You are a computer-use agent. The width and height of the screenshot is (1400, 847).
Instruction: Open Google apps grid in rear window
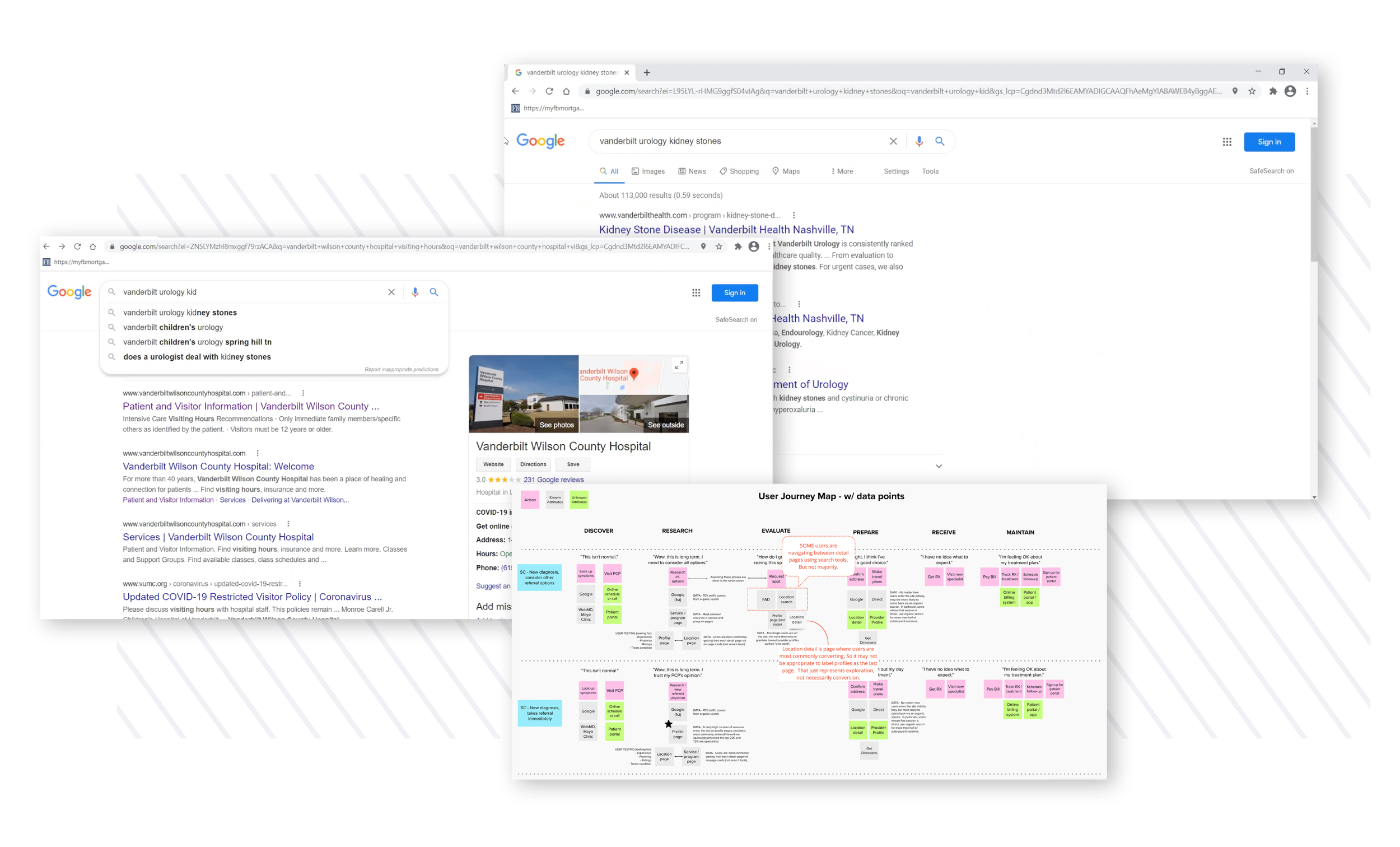(x=1227, y=142)
